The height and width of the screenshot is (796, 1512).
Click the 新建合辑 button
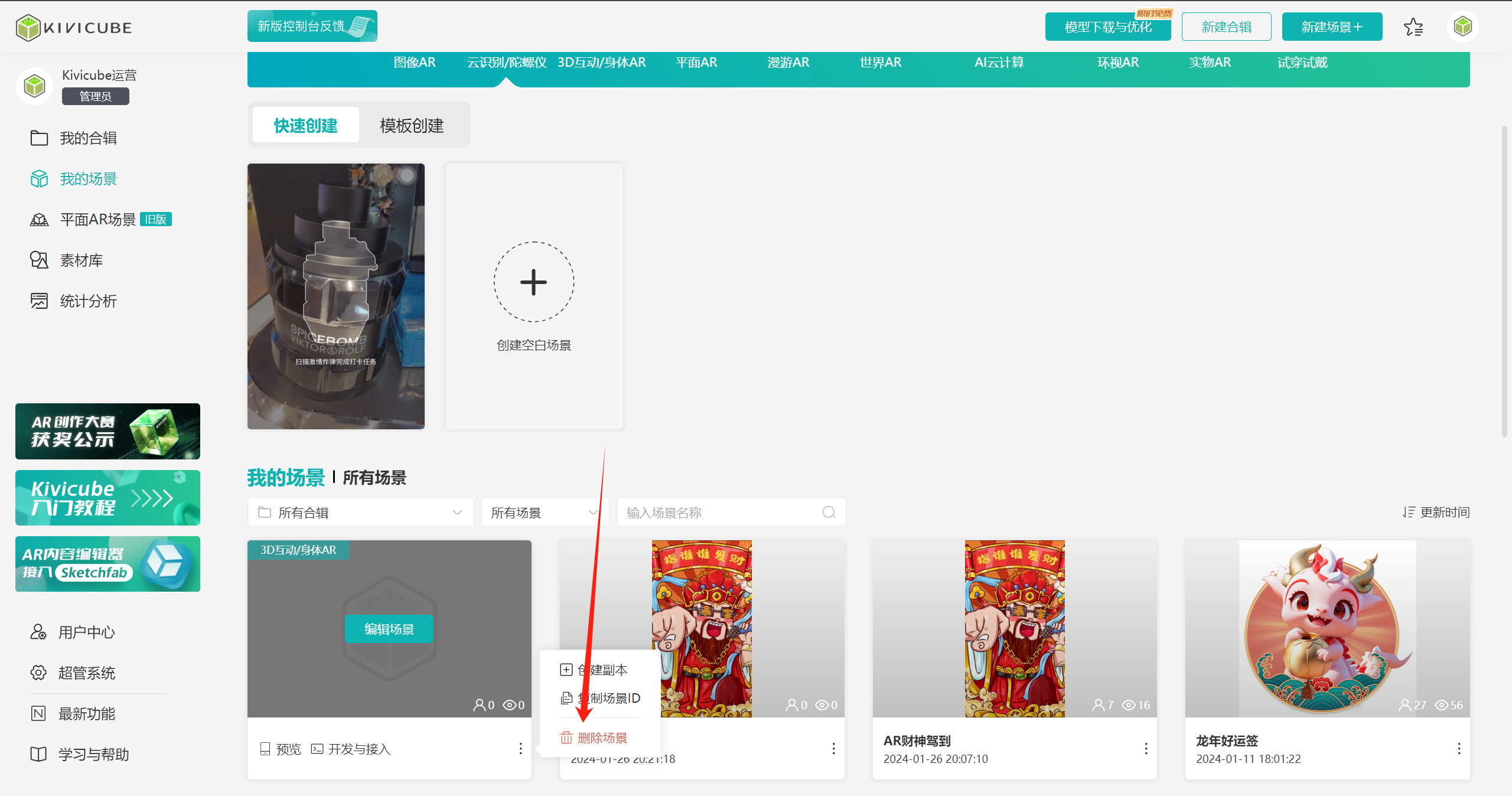[x=1226, y=27]
